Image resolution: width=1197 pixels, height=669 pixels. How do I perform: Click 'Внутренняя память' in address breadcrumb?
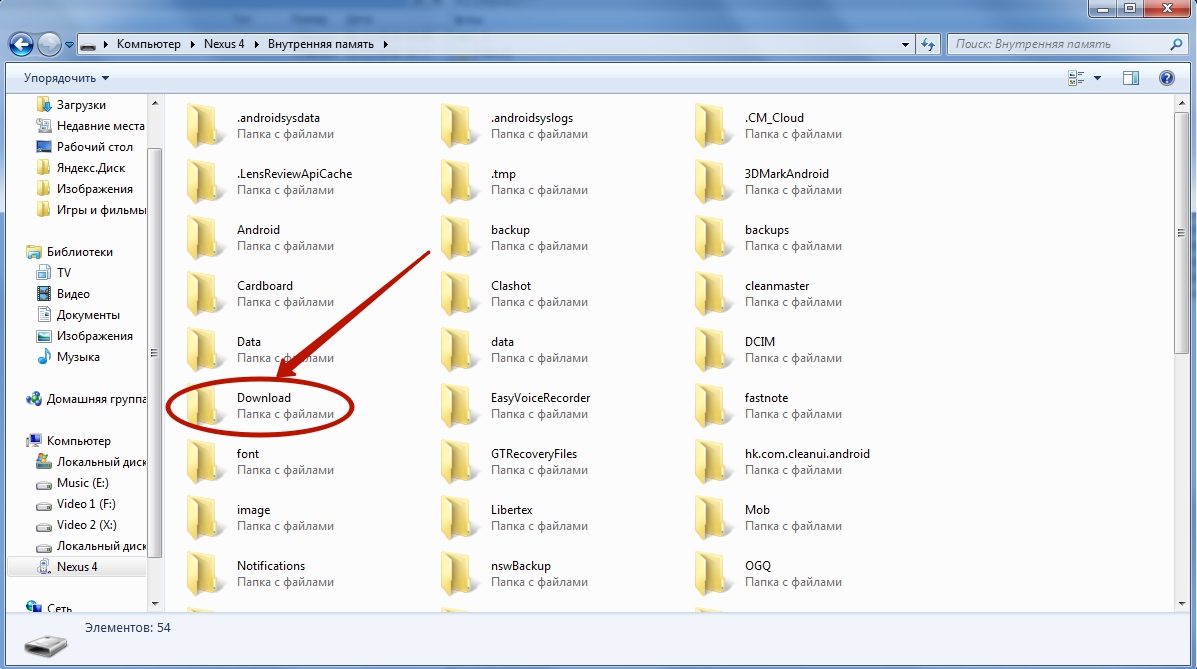[321, 44]
